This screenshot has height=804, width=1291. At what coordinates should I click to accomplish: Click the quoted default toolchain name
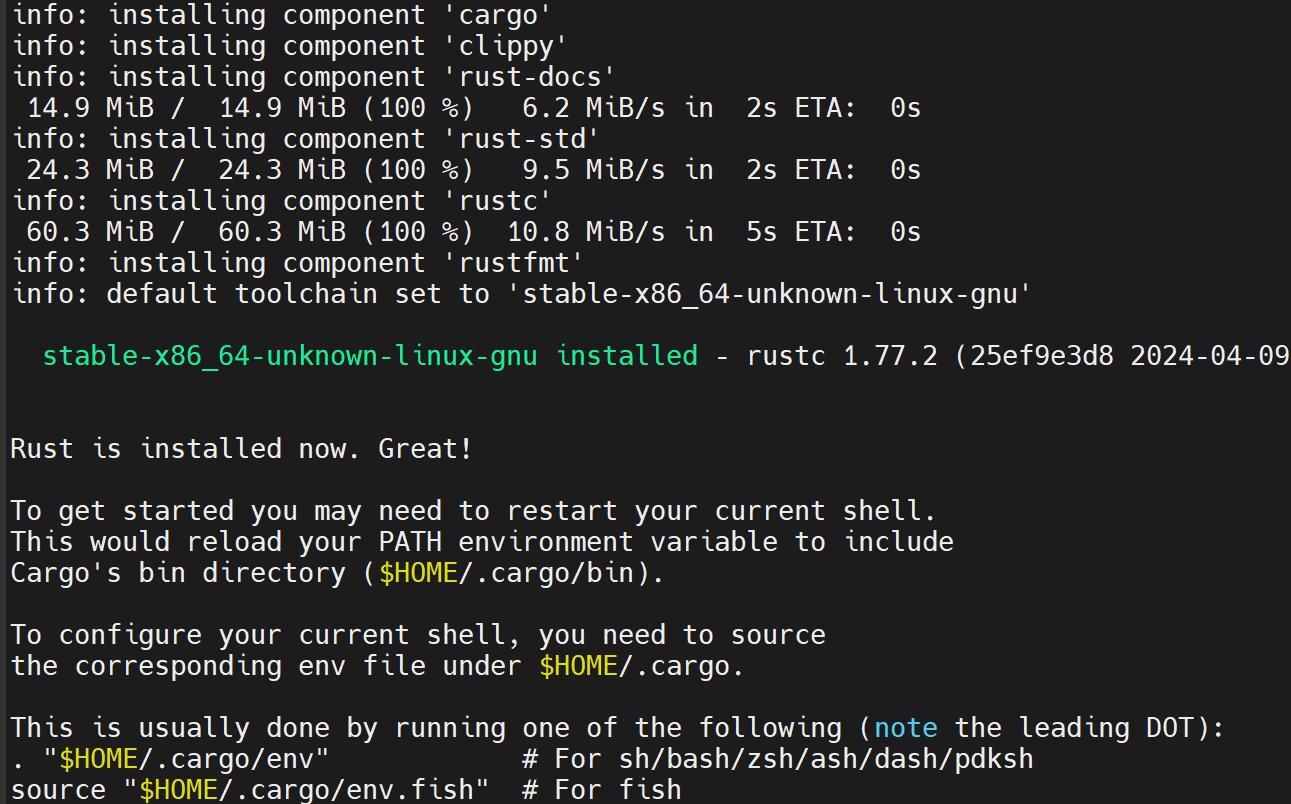768,294
